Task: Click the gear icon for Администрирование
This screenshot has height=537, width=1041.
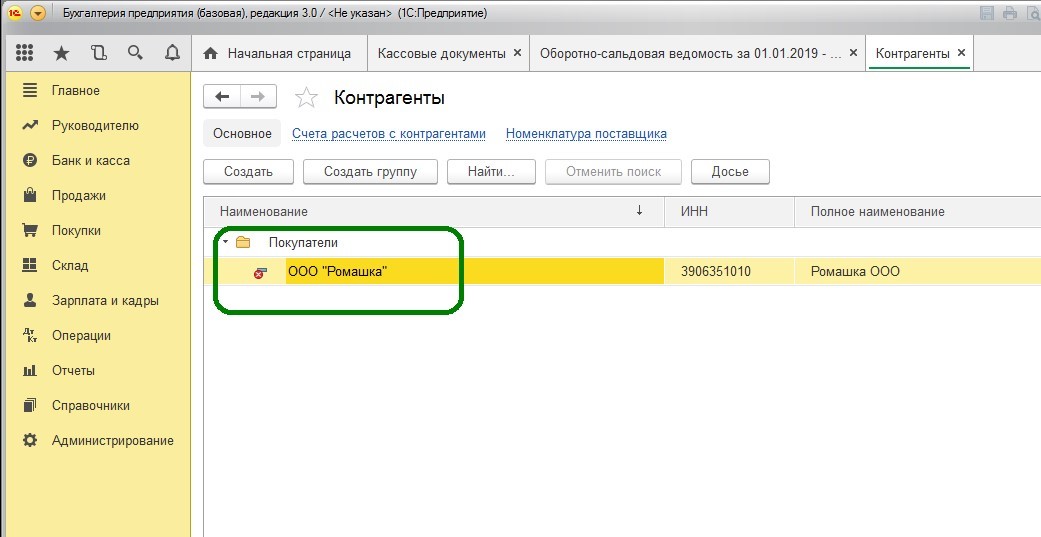Action: point(30,440)
